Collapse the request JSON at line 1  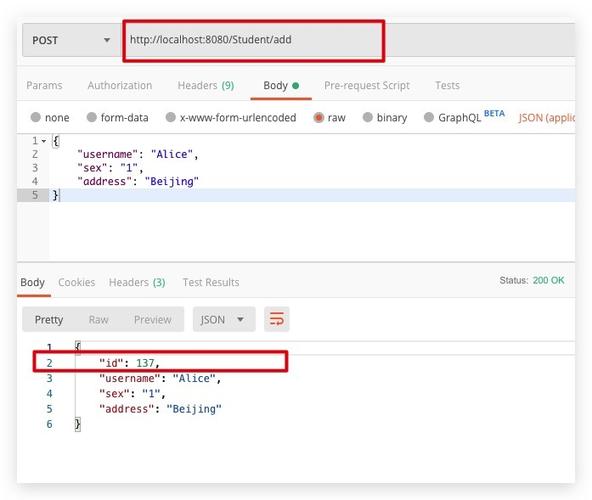coord(44,141)
